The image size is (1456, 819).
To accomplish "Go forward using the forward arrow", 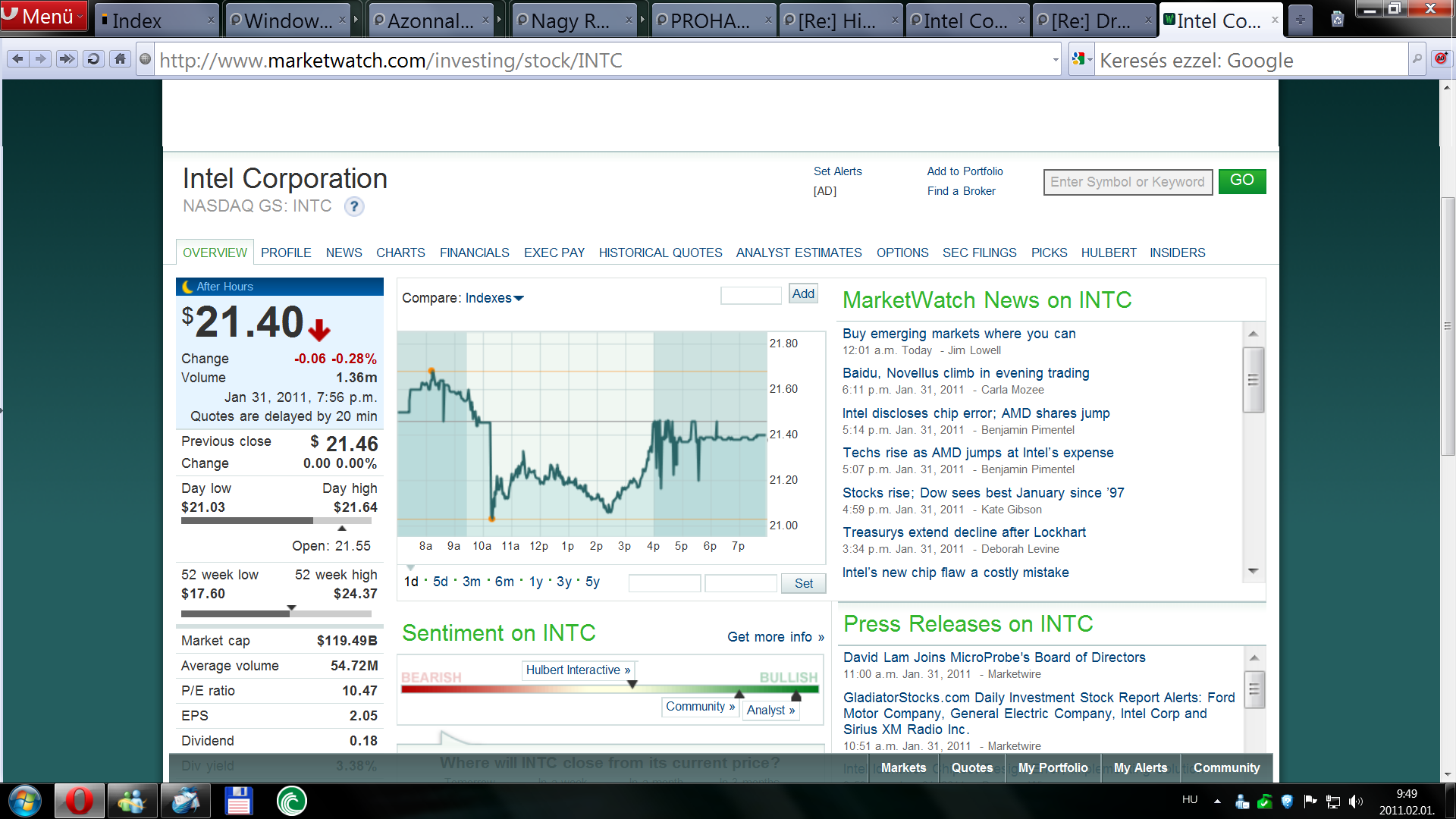I will pos(41,59).
